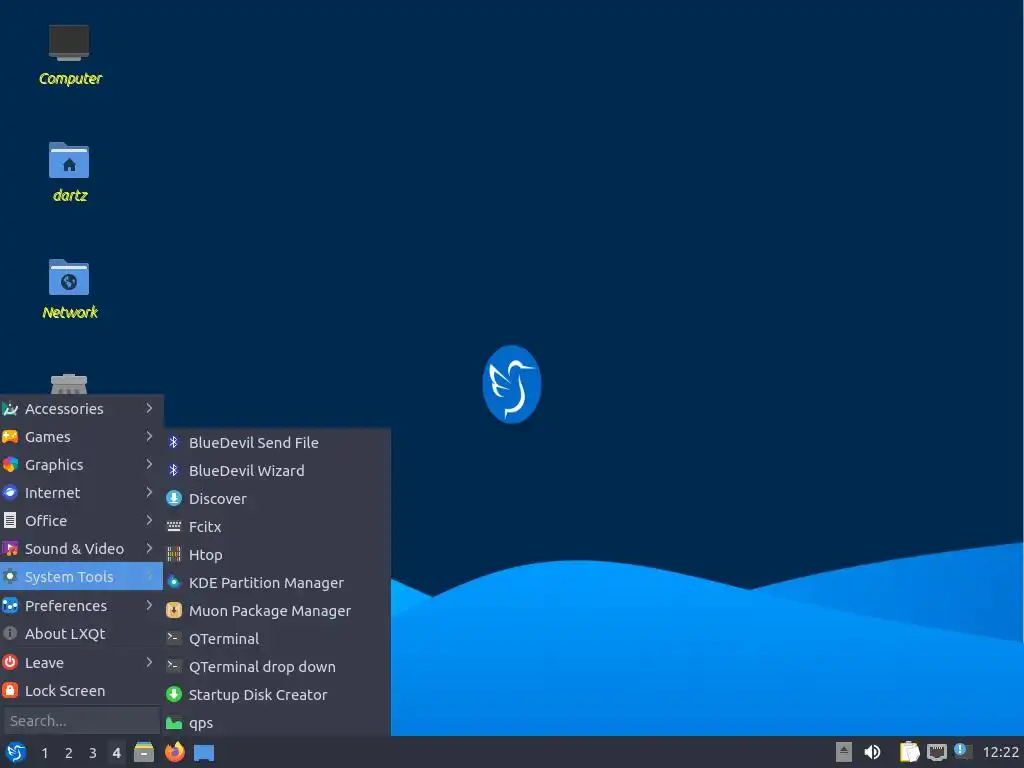Focus the menu Search field
The image size is (1024, 768).
(82, 721)
